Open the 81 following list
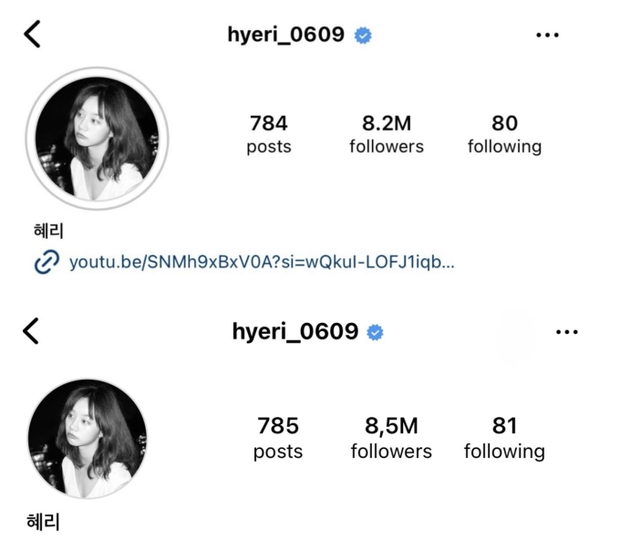Screen dimensions: 620x541 click(x=505, y=437)
